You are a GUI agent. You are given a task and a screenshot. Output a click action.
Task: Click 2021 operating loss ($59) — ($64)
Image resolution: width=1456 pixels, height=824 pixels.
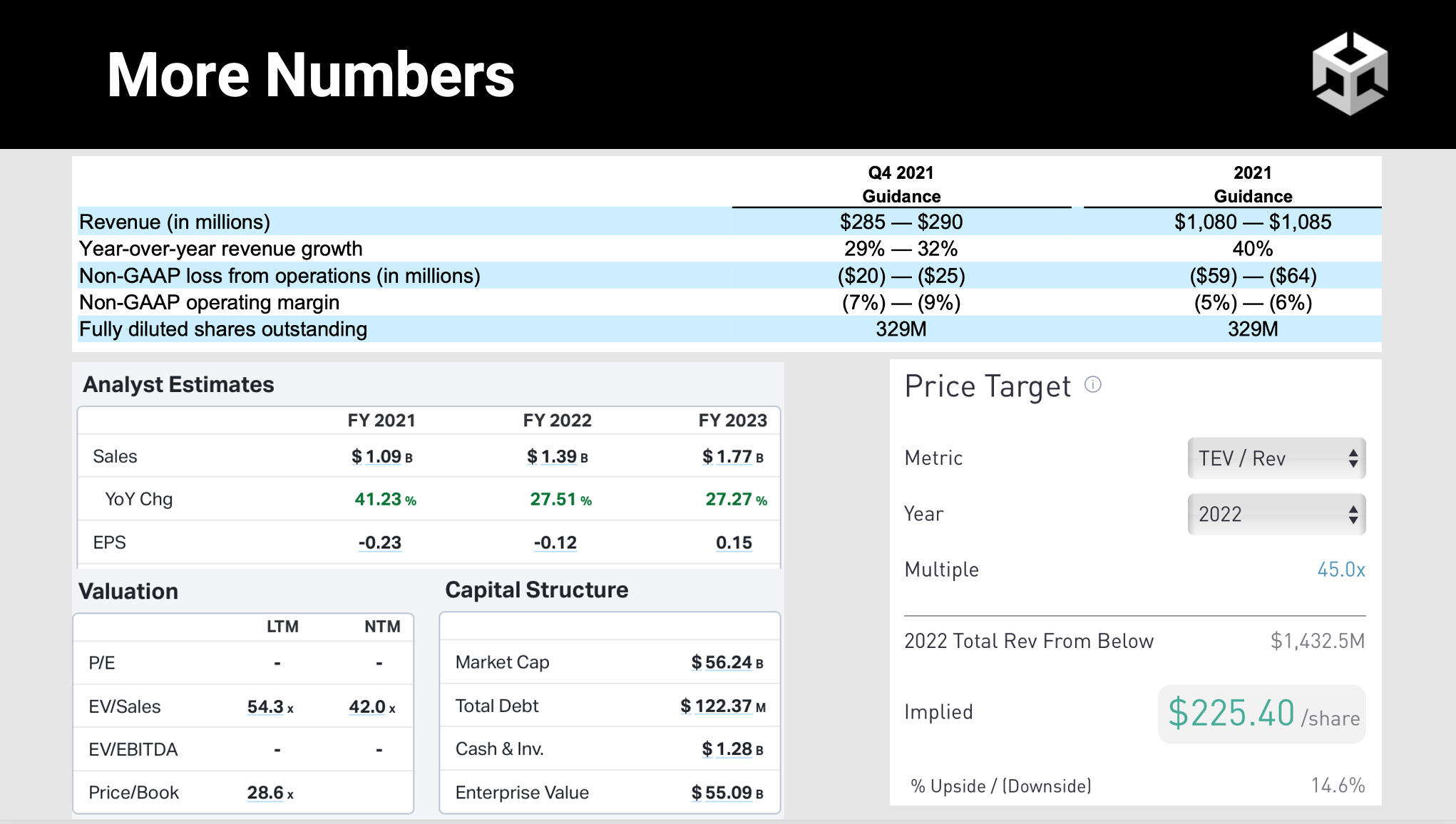1253,276
